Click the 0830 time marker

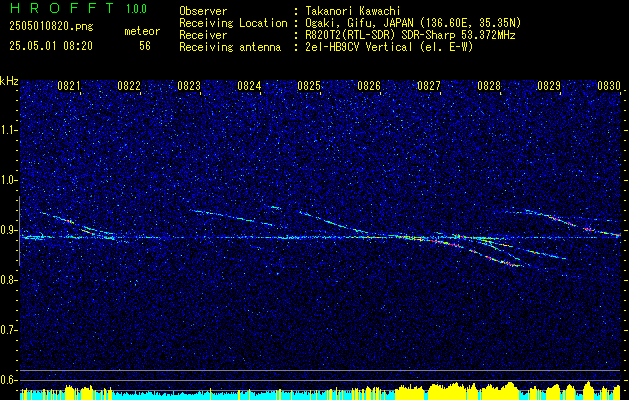point(609,86)
